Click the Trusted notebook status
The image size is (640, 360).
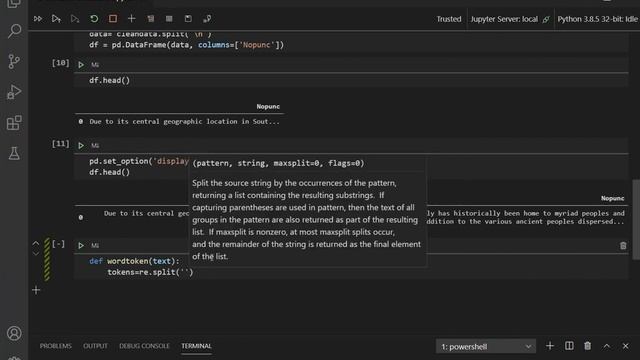(449, 19)
